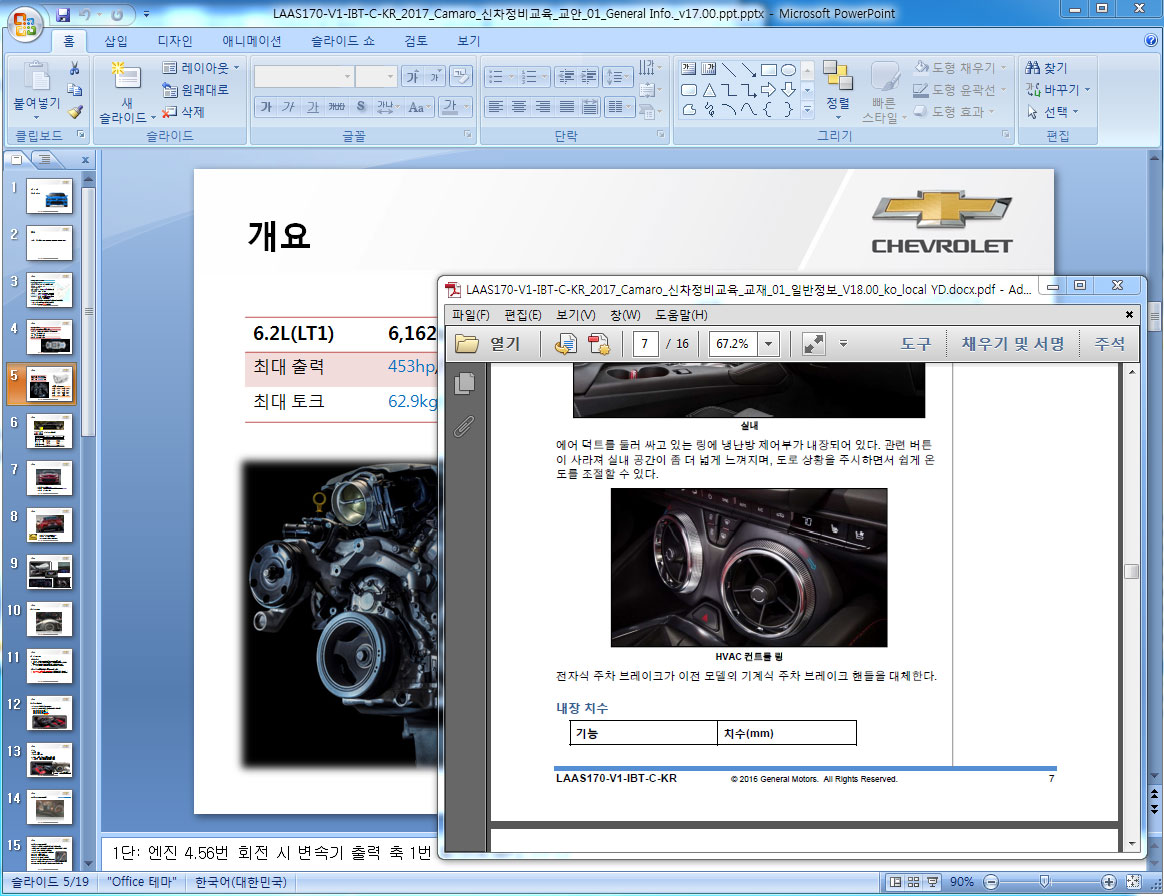Save the presentation with the floppy icon

pos(63,14)
